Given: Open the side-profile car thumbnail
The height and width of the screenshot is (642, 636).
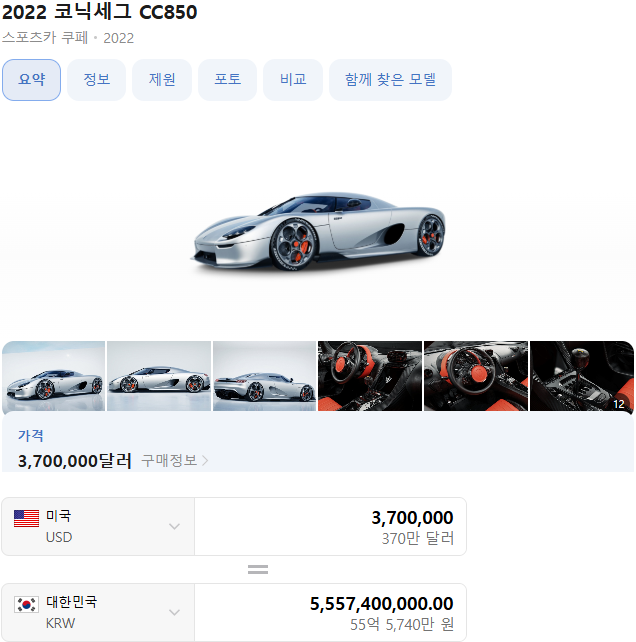Looking at the screenshot, I should [159, 376].
